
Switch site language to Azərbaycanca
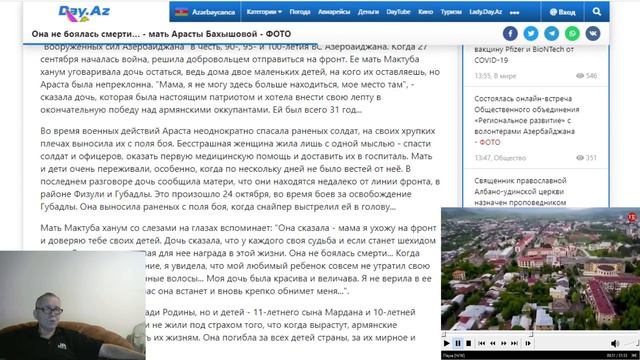pos(205,12)
